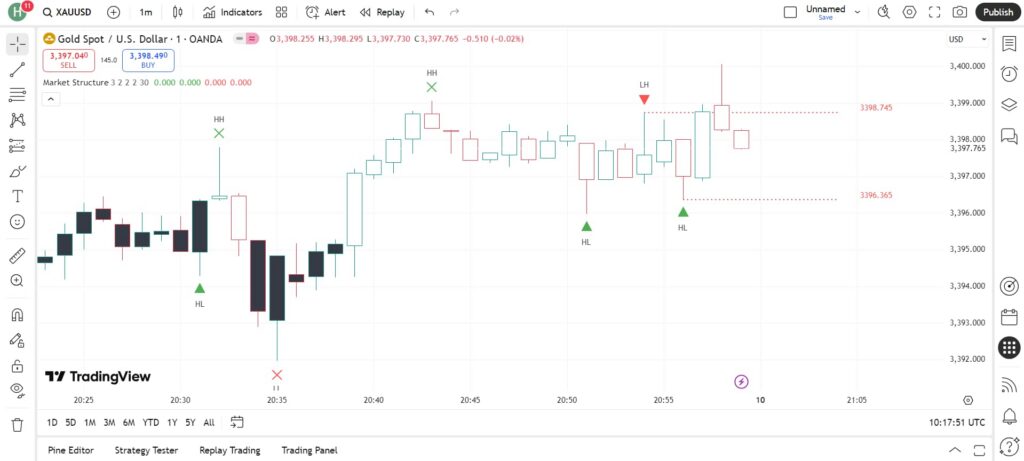Open the Pine Editor tab
Screen dimensions: 1024x461
tap(71, 450)
